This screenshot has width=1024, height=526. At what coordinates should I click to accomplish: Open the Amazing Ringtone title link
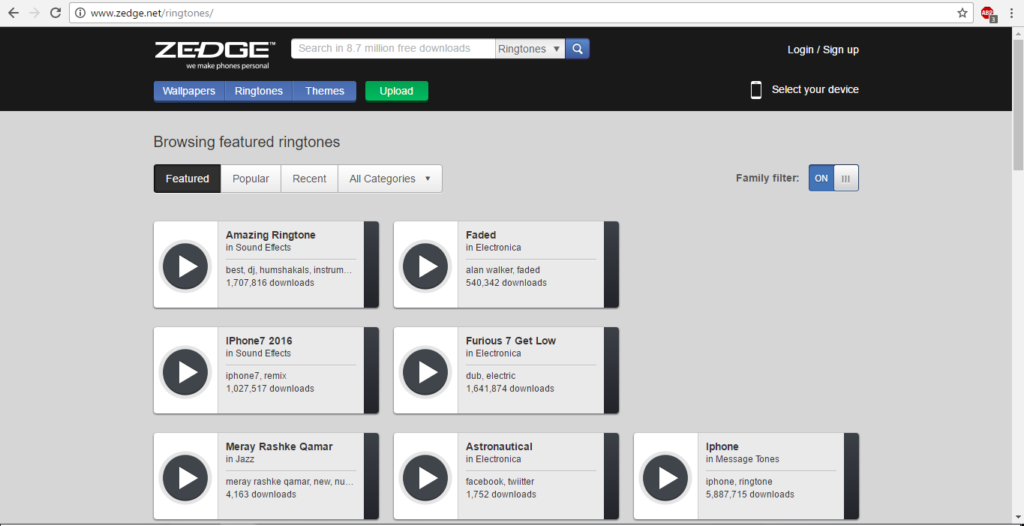[x=270, y=235]
